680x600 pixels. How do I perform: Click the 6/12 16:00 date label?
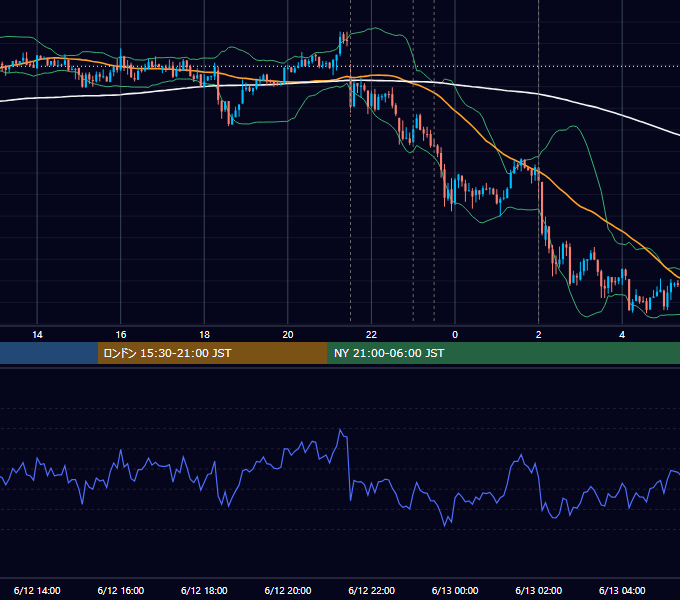(x=121, y=590)
